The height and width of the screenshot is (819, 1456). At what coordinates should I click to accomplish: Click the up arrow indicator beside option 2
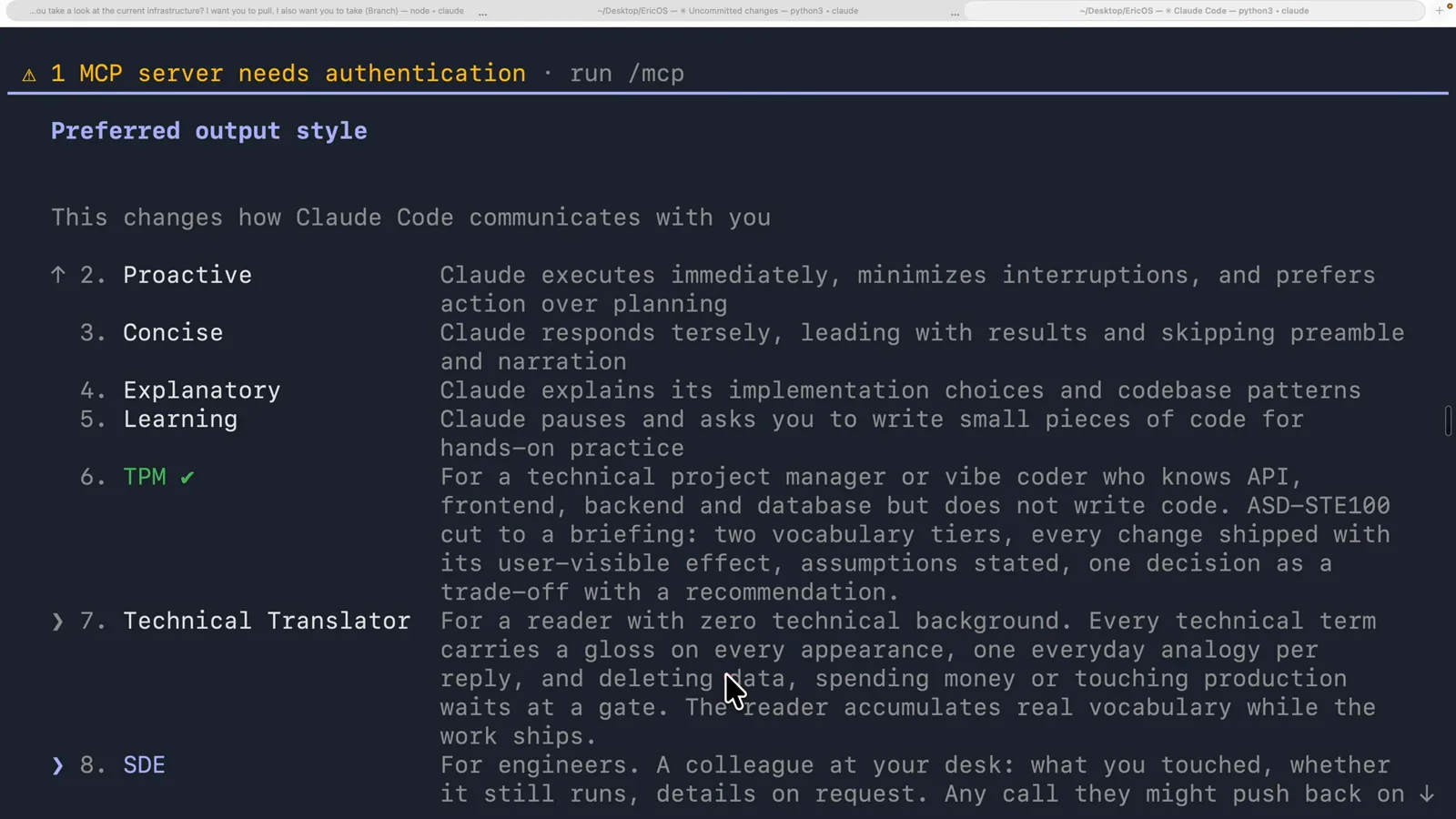[x=58, y=275]
